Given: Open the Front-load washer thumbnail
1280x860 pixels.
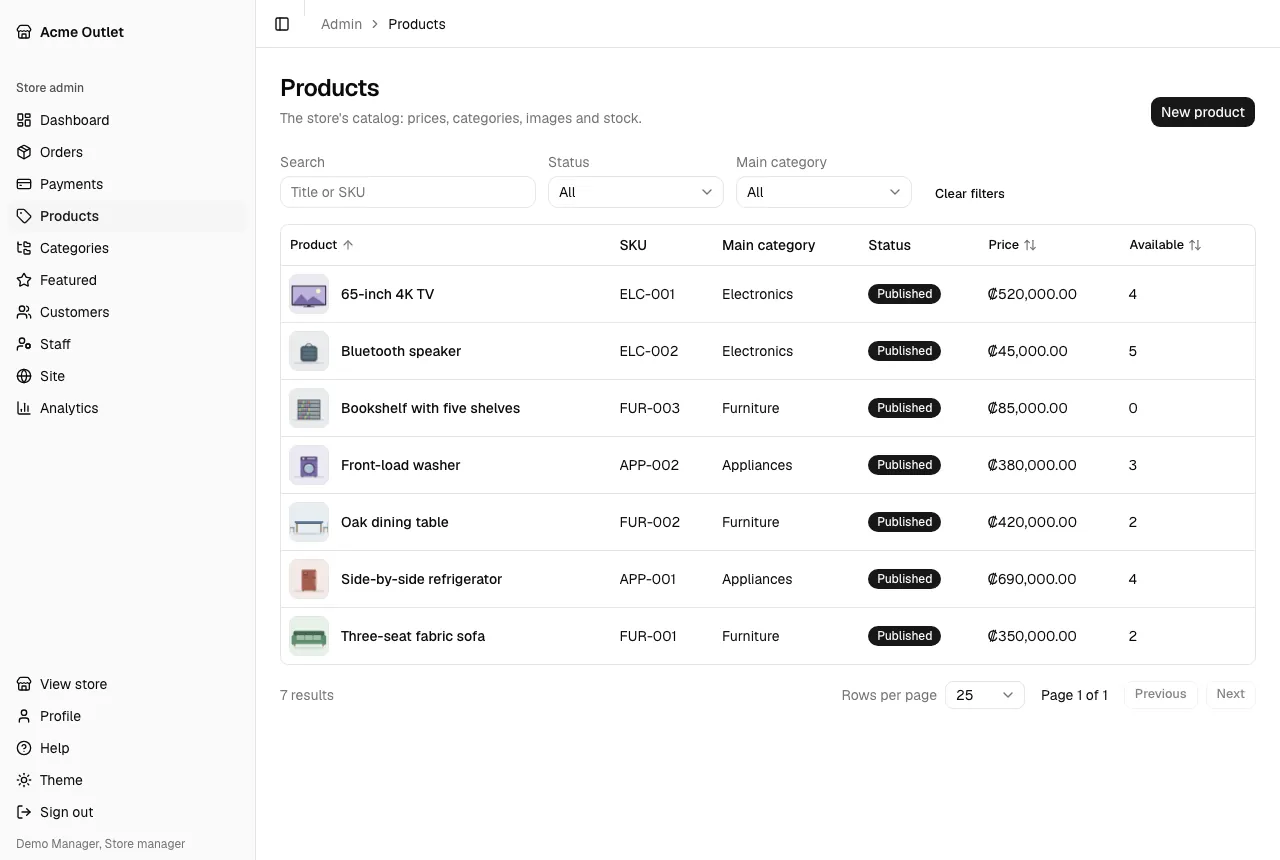Looking at the screenshot, I should tap(309, 465).
